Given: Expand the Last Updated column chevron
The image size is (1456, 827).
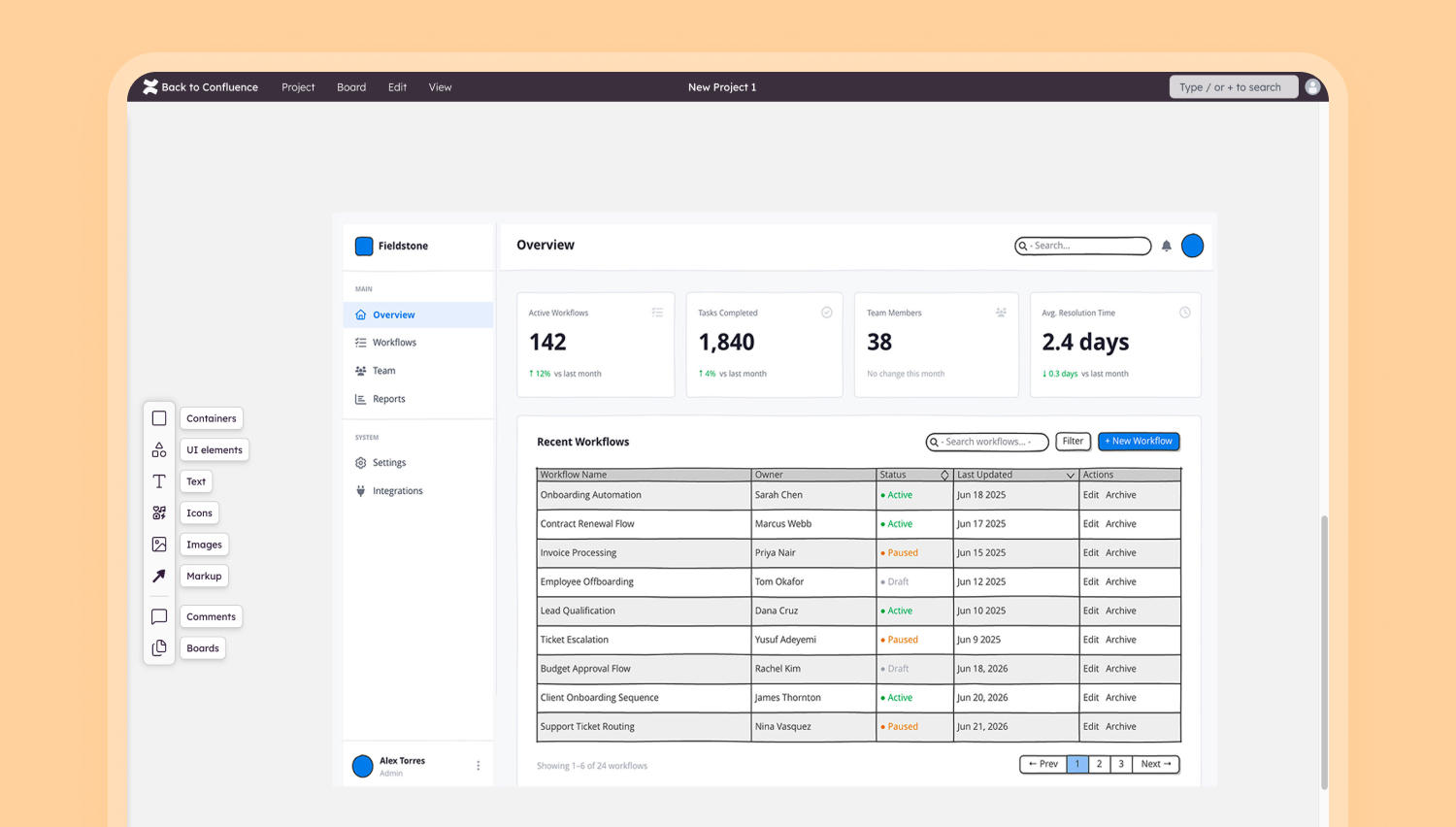Looking at the screenshot, I should tap(1071, 475).
